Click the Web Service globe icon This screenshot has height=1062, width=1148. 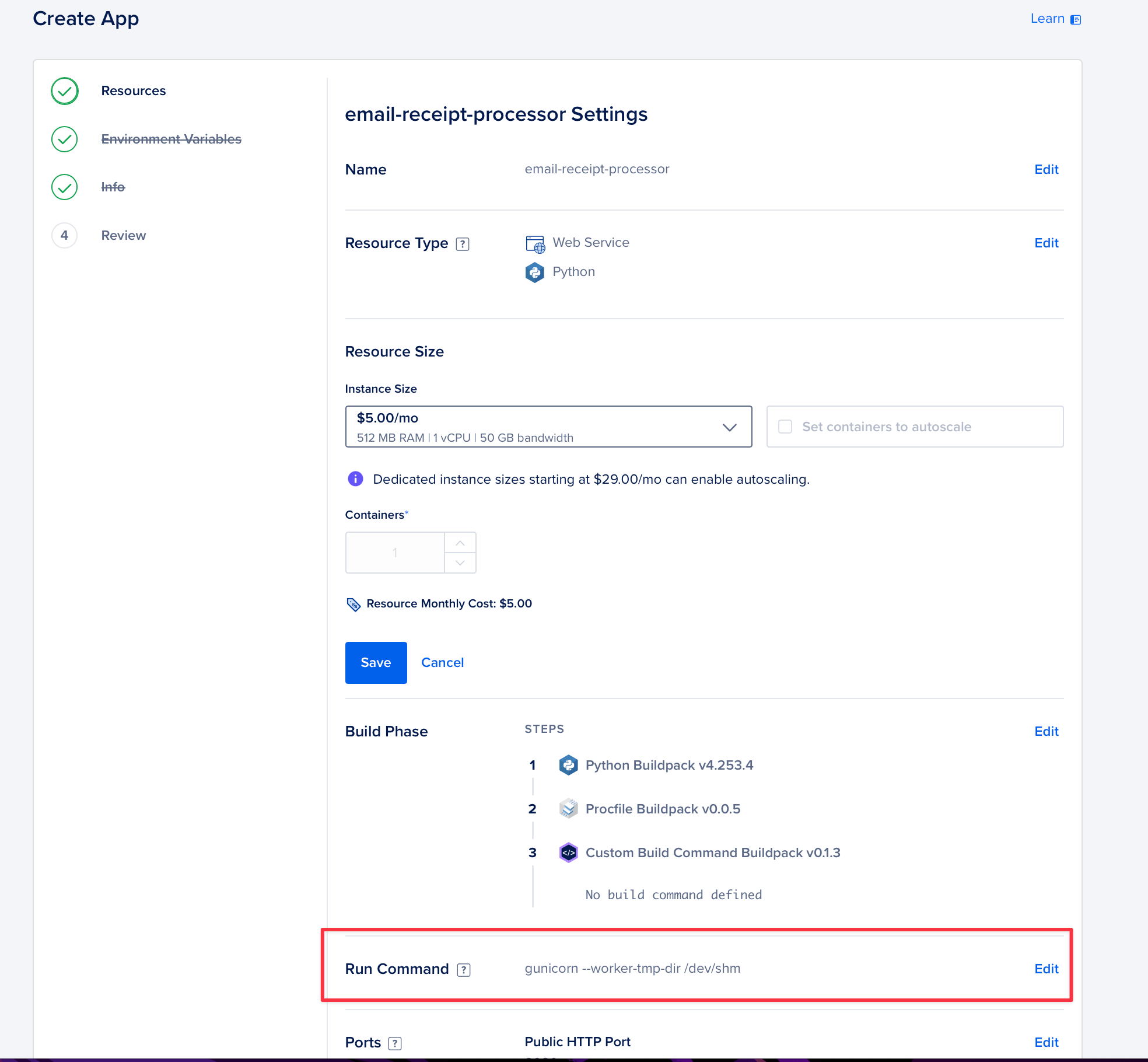pyautogui.click(x=535, y=244)
